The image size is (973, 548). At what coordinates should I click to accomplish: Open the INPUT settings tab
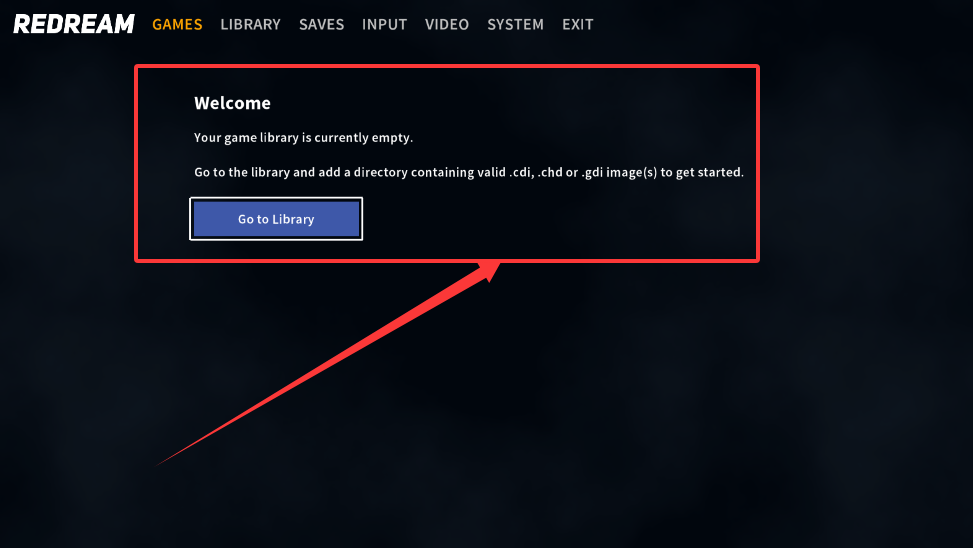[385, 24]
